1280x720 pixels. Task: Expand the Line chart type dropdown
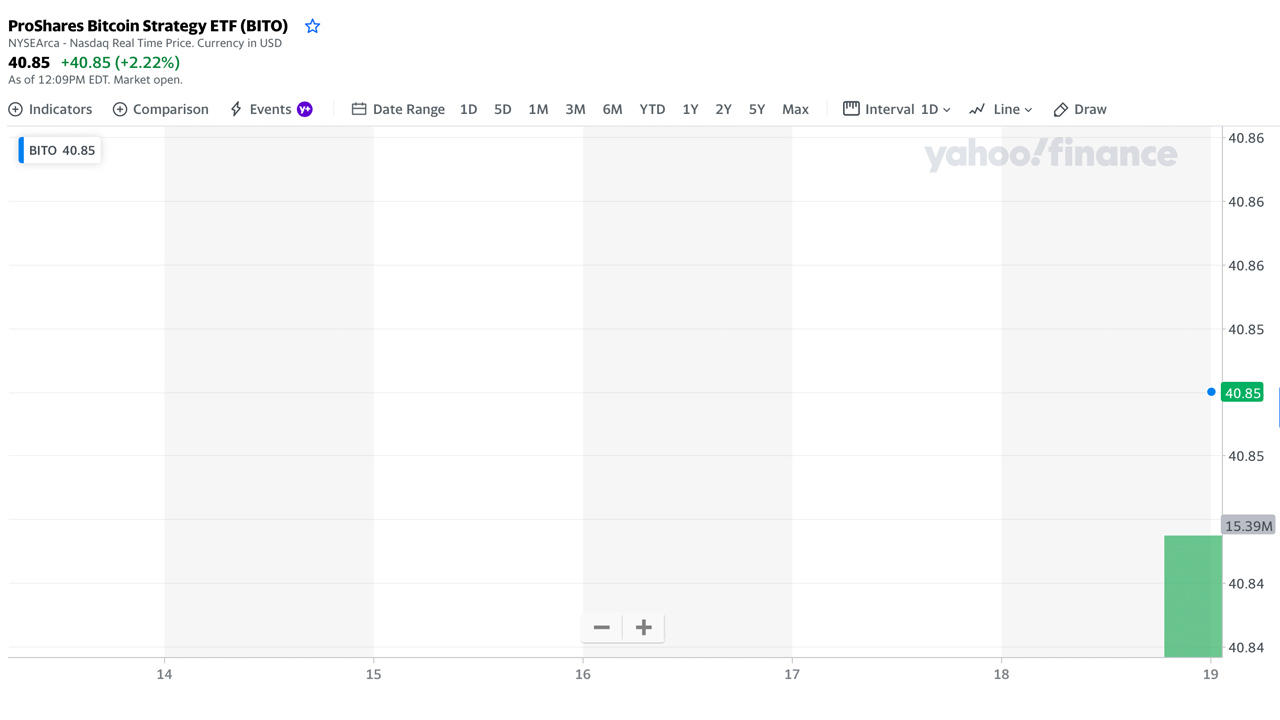[x=1000, y=109]
